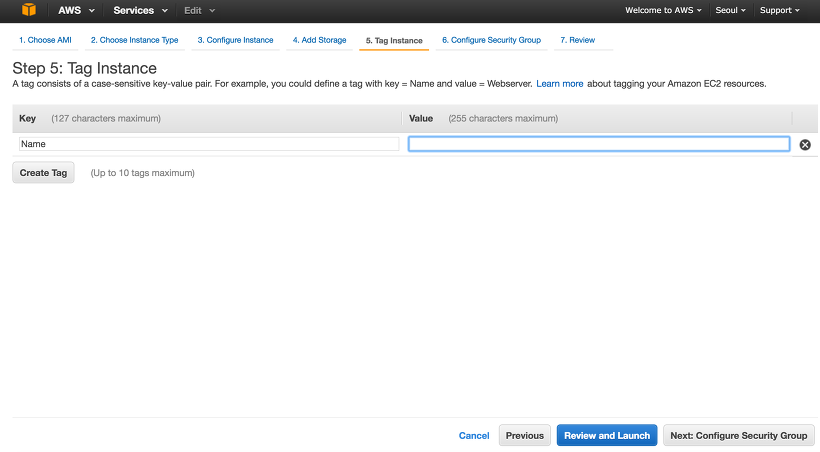This screenshot has height=452, width=820.
Task: Go to step 1. Choose AMI
Action: (x=45, y=40)
